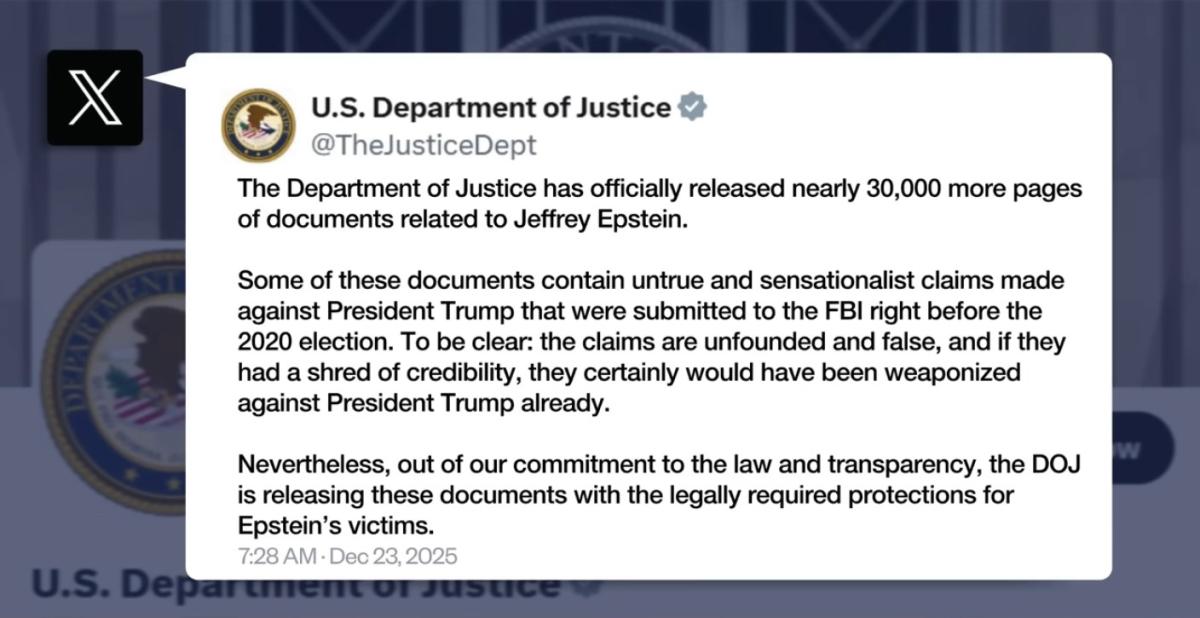This screenshot has height=618, width=1200.
Task: Click the paragraph about nearly 30,000 more pages
Action: 660,205
